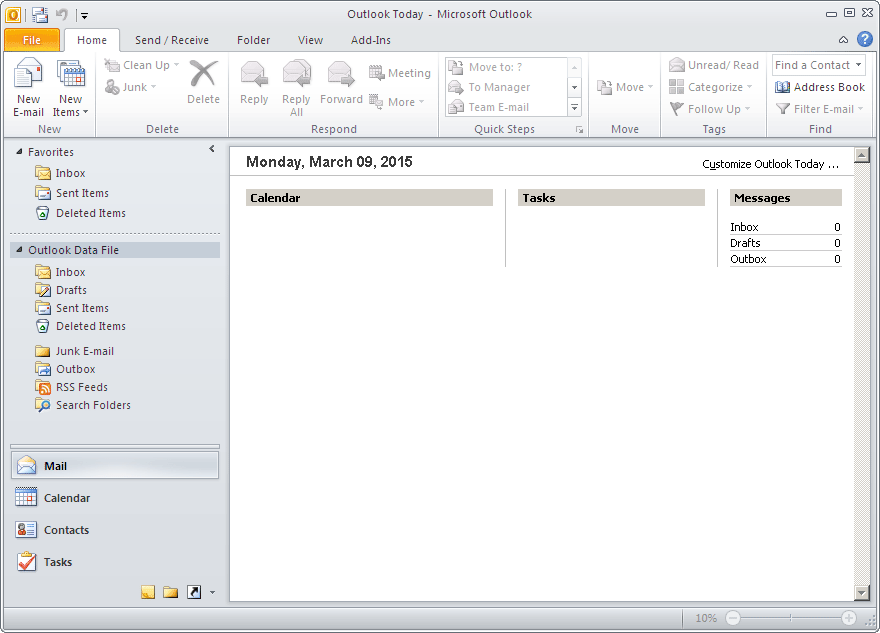Open the Move dropdown

(625, 87)
